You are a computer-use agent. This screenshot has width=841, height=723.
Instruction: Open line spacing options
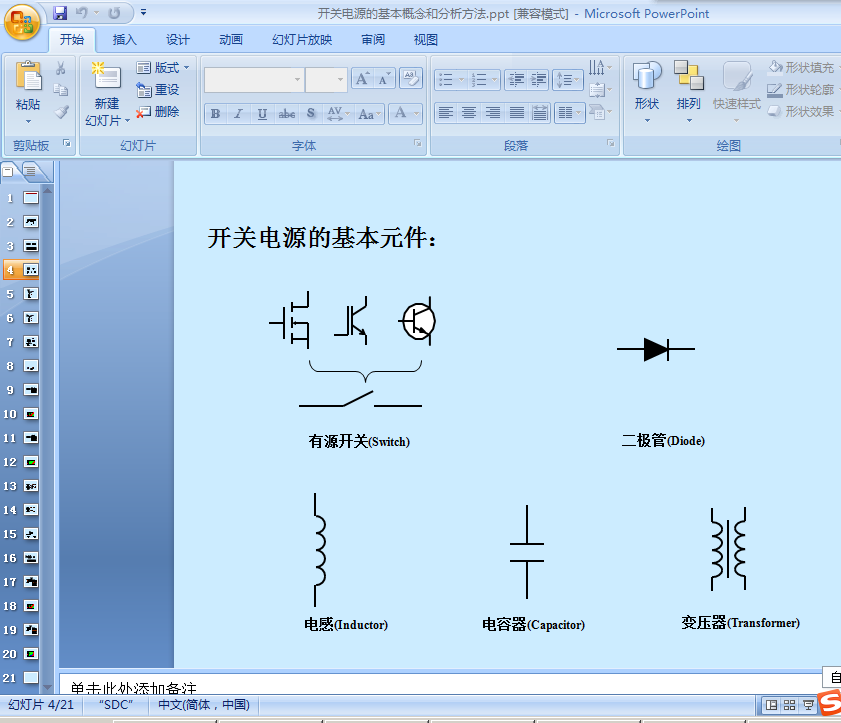(x=568, y=80)
